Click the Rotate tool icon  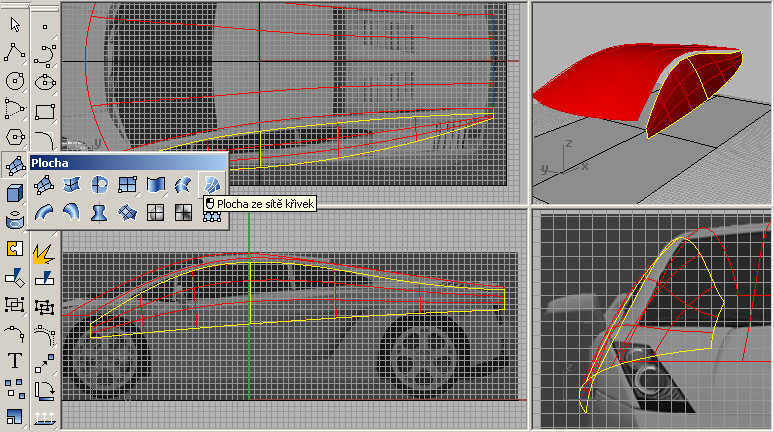coord(44,391)
